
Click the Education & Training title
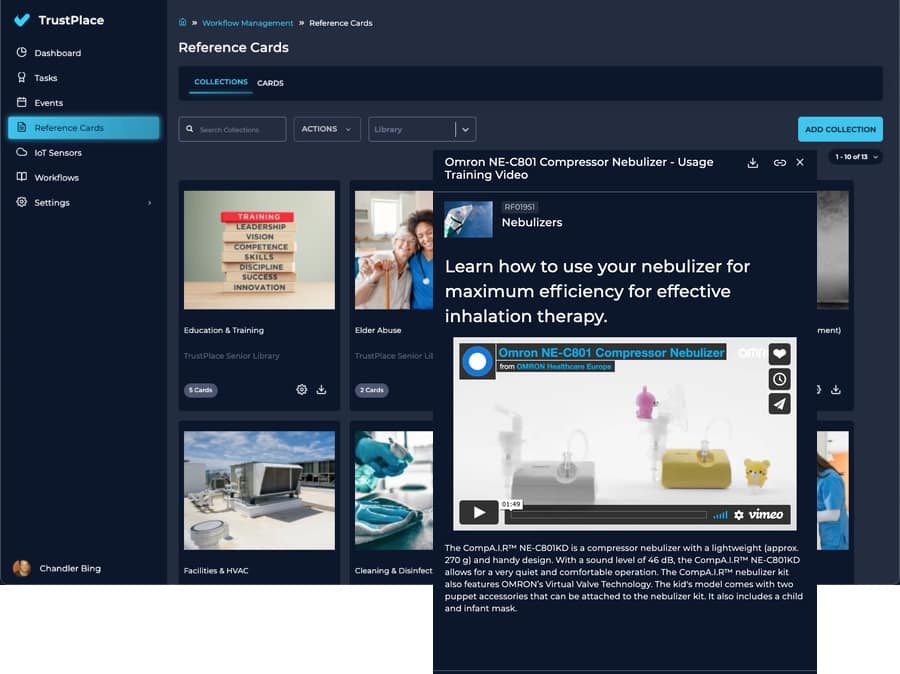pos(224,330)
